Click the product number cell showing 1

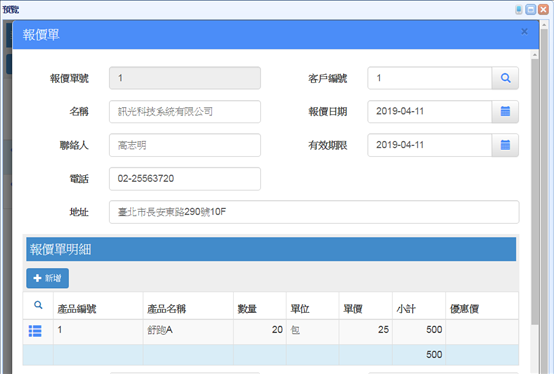[x=98, y=332]
